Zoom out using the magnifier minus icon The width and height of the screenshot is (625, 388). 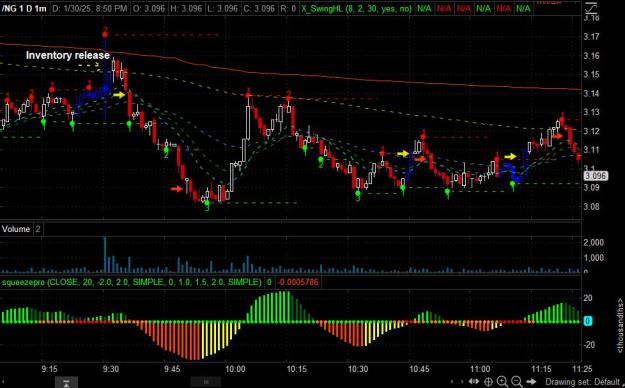coord(517,382)
